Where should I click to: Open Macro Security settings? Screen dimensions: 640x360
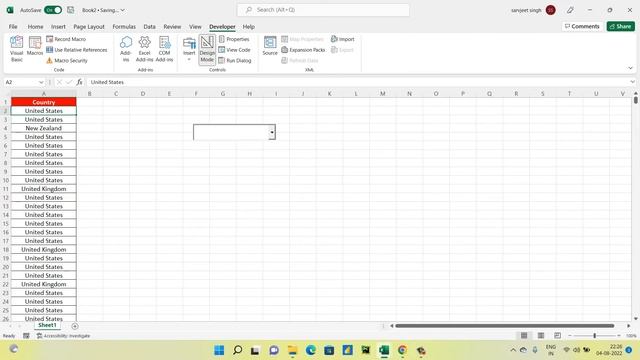pyautogui.click(x=67, y=60)
